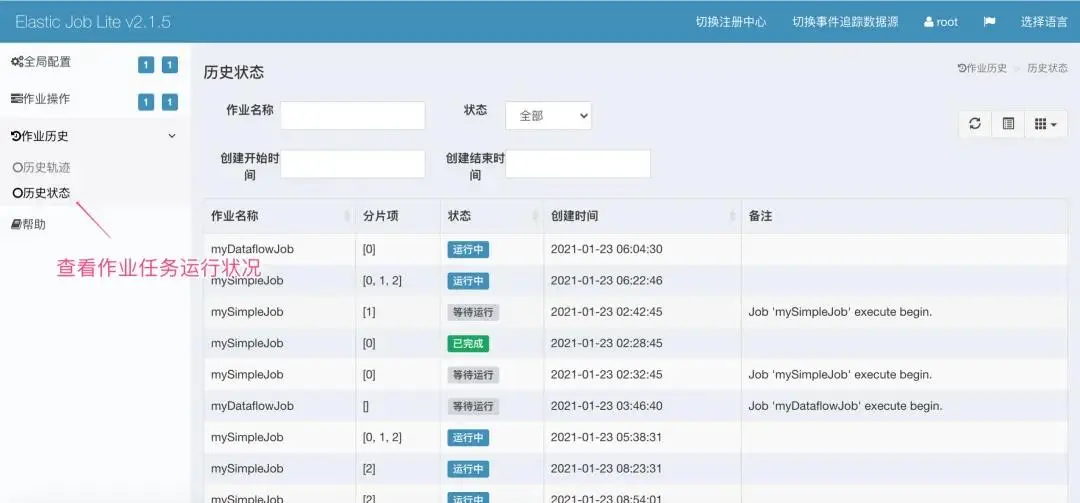This screenshot has height=503, width=1080.
Task: Open 作业操作 sidebar menu
Action: point(41,99)
